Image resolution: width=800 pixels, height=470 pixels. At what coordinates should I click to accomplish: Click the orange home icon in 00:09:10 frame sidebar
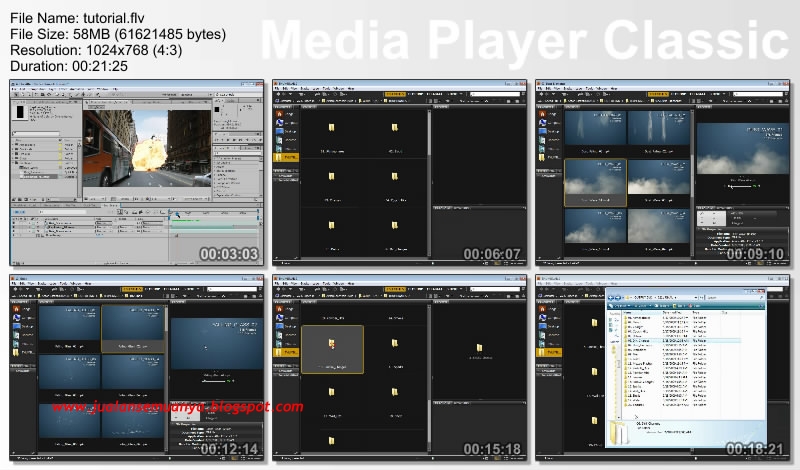[543, 114]
